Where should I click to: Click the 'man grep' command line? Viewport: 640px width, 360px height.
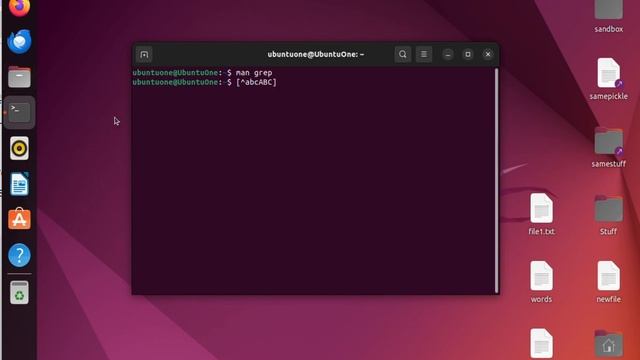254,73
